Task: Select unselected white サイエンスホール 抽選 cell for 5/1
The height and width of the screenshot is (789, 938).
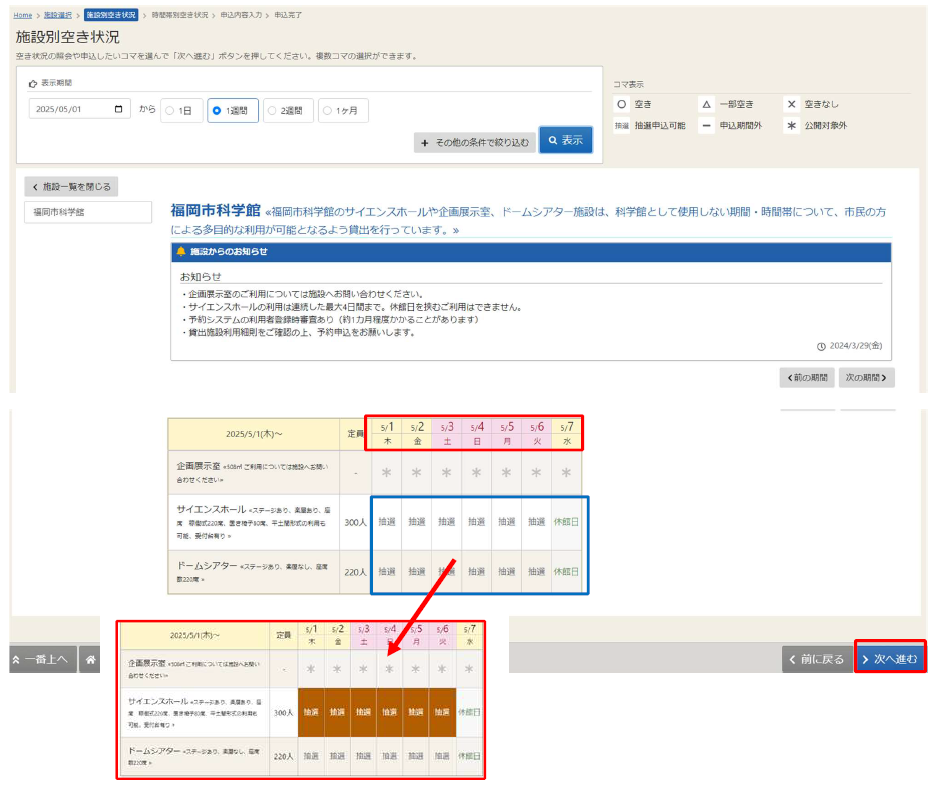Action: pyautogui.click(x=386, y=522)
